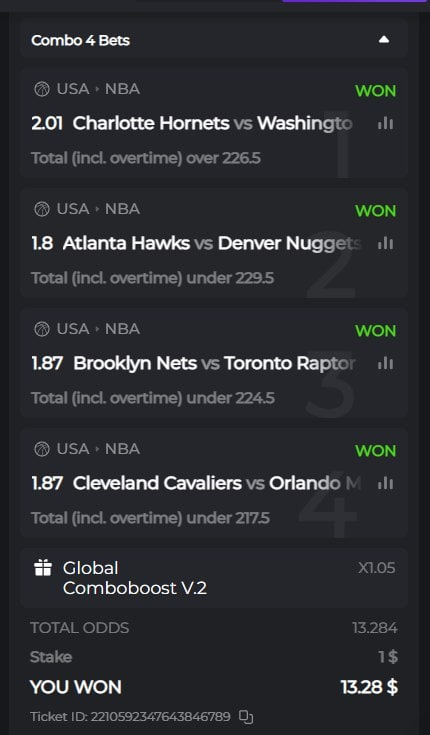Open stats icon for Brooklyn Nets match

pyautogui.click(x=385, y=363)
